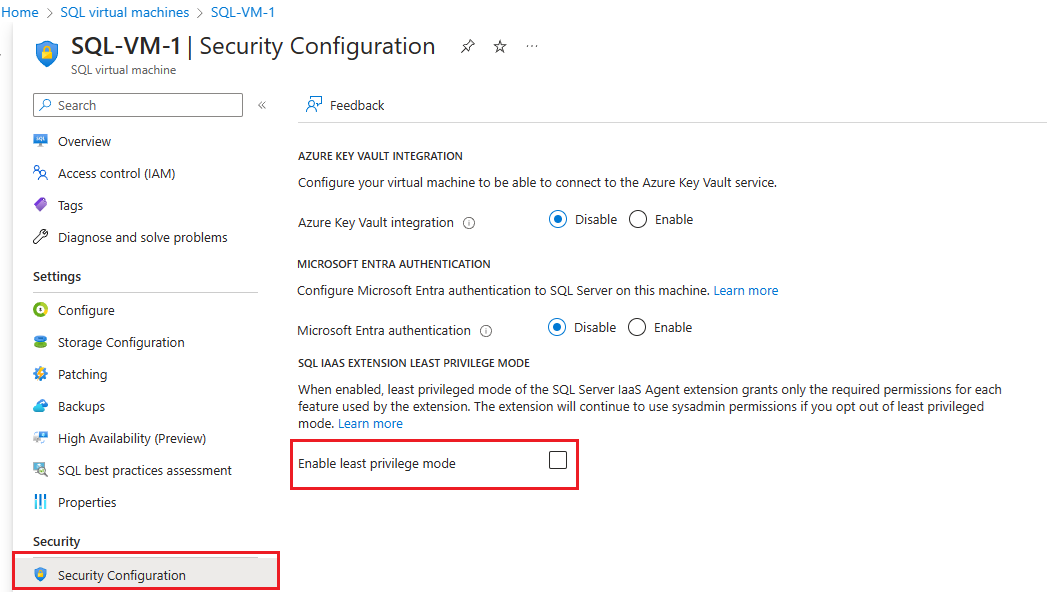Click Learn more for Entra authentication
Screen dimensions: 1047x592
tap(745, 290)
